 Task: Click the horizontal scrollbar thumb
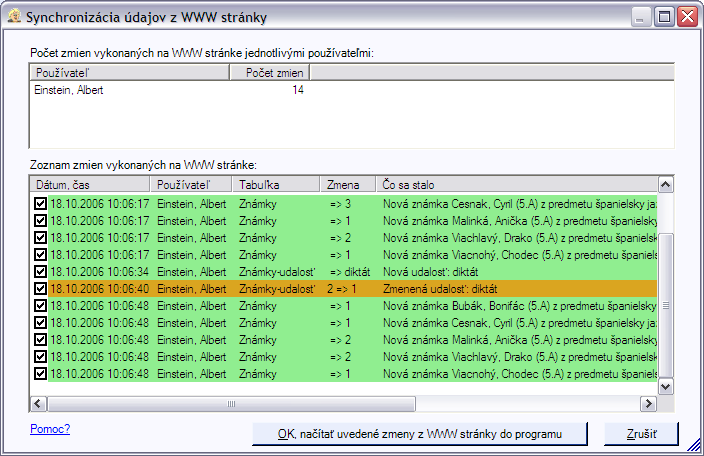pos(231,403)
